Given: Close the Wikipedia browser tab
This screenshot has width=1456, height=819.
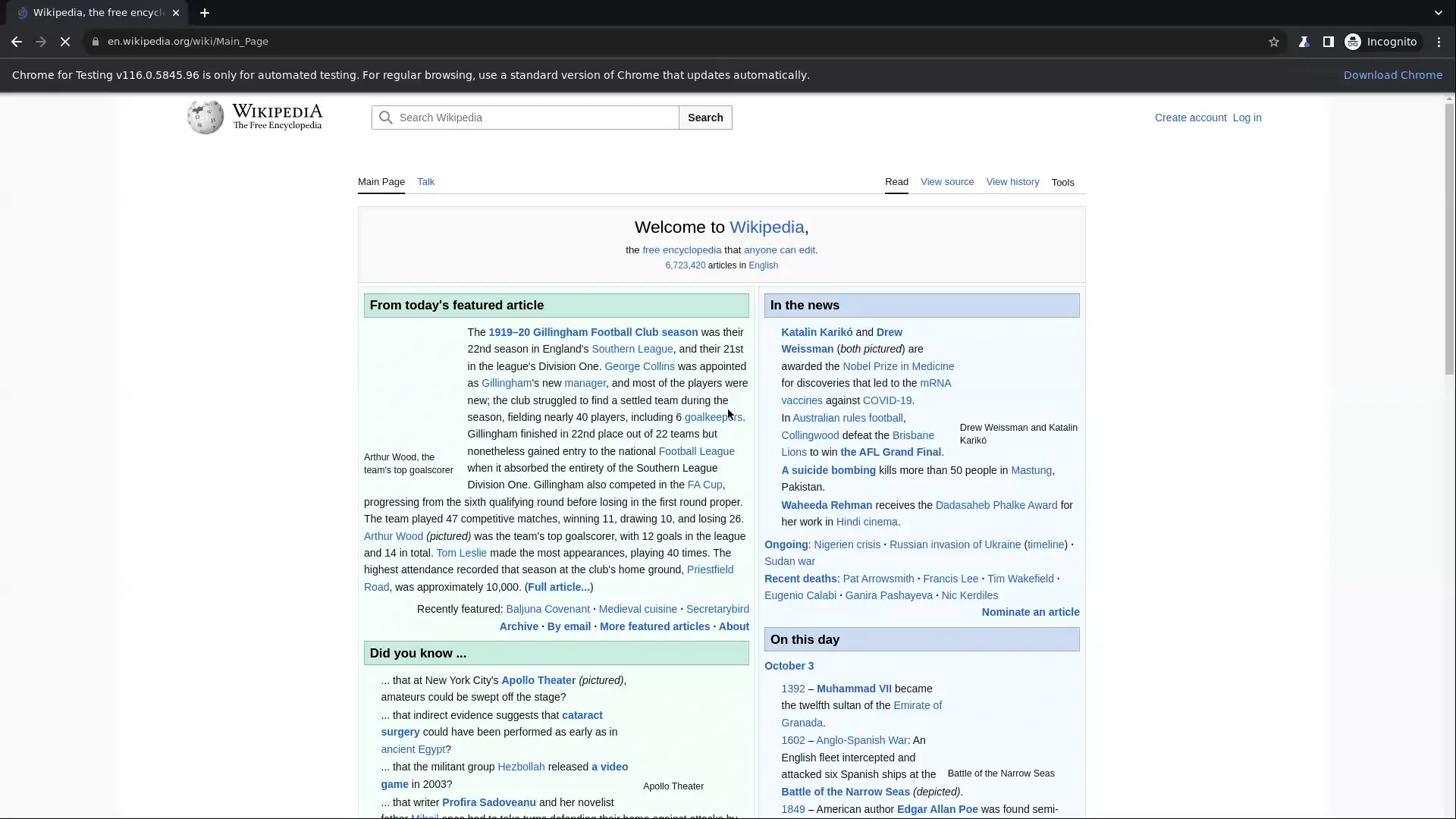Looking at the screenshot, I should click(176, 13).
